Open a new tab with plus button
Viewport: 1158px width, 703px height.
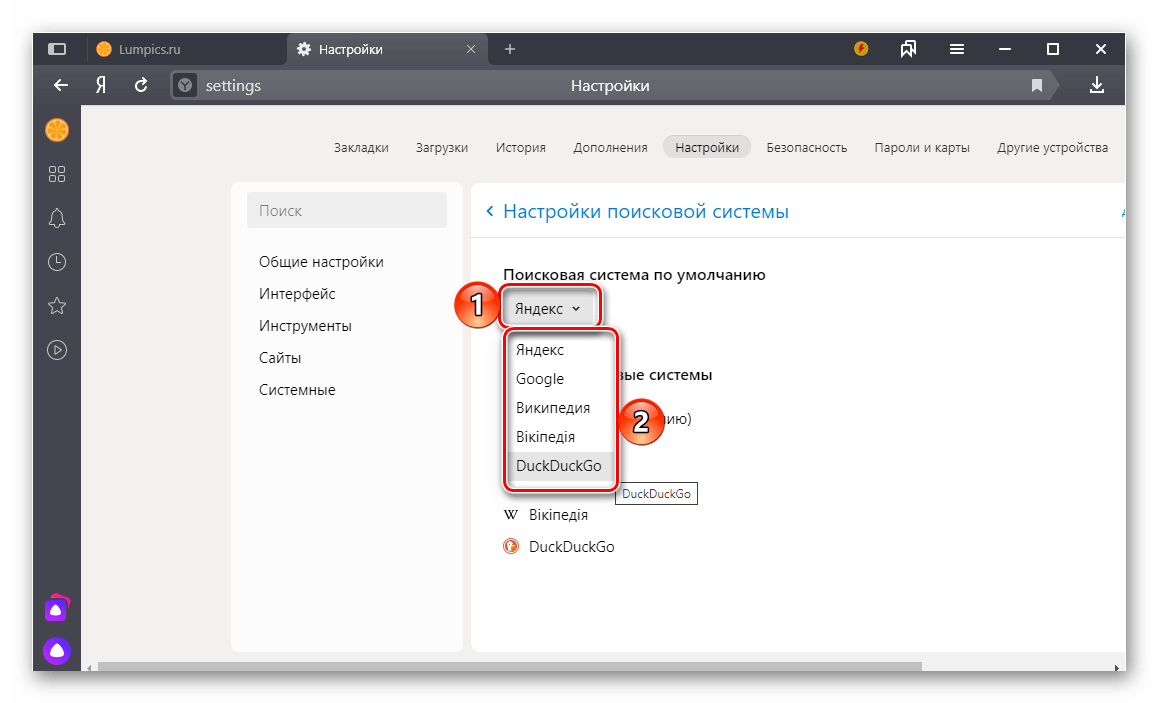[x=509, y=49]
